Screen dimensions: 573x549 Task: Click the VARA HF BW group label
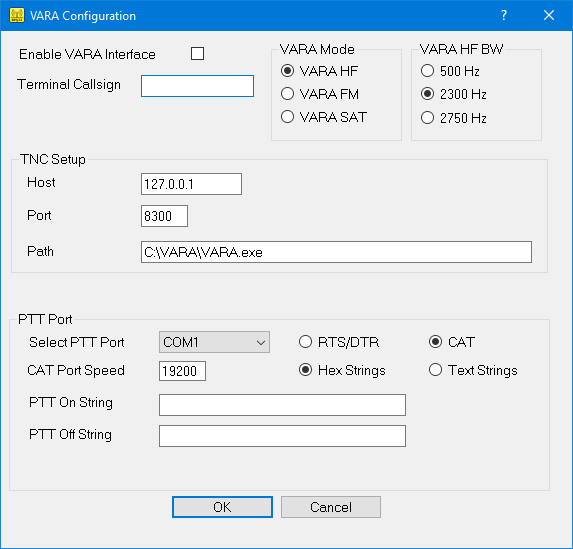[462, 49]
